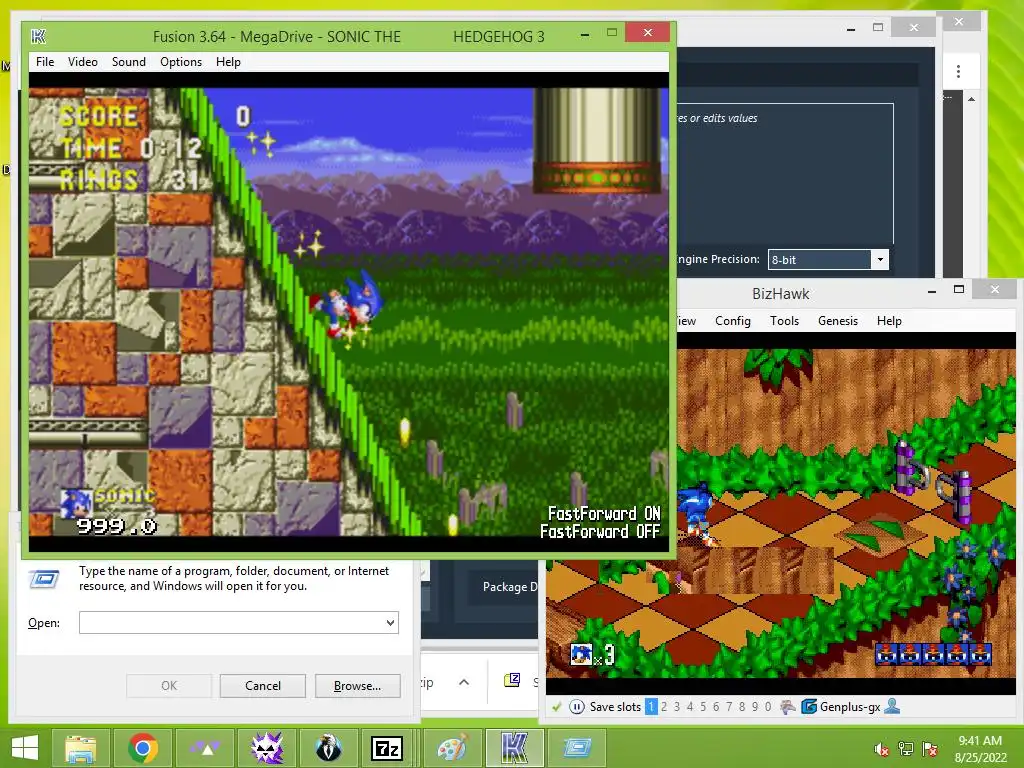1024x768 pixels.
Task: Select save slot 5 in BizHawk
Action: [703, 707]
